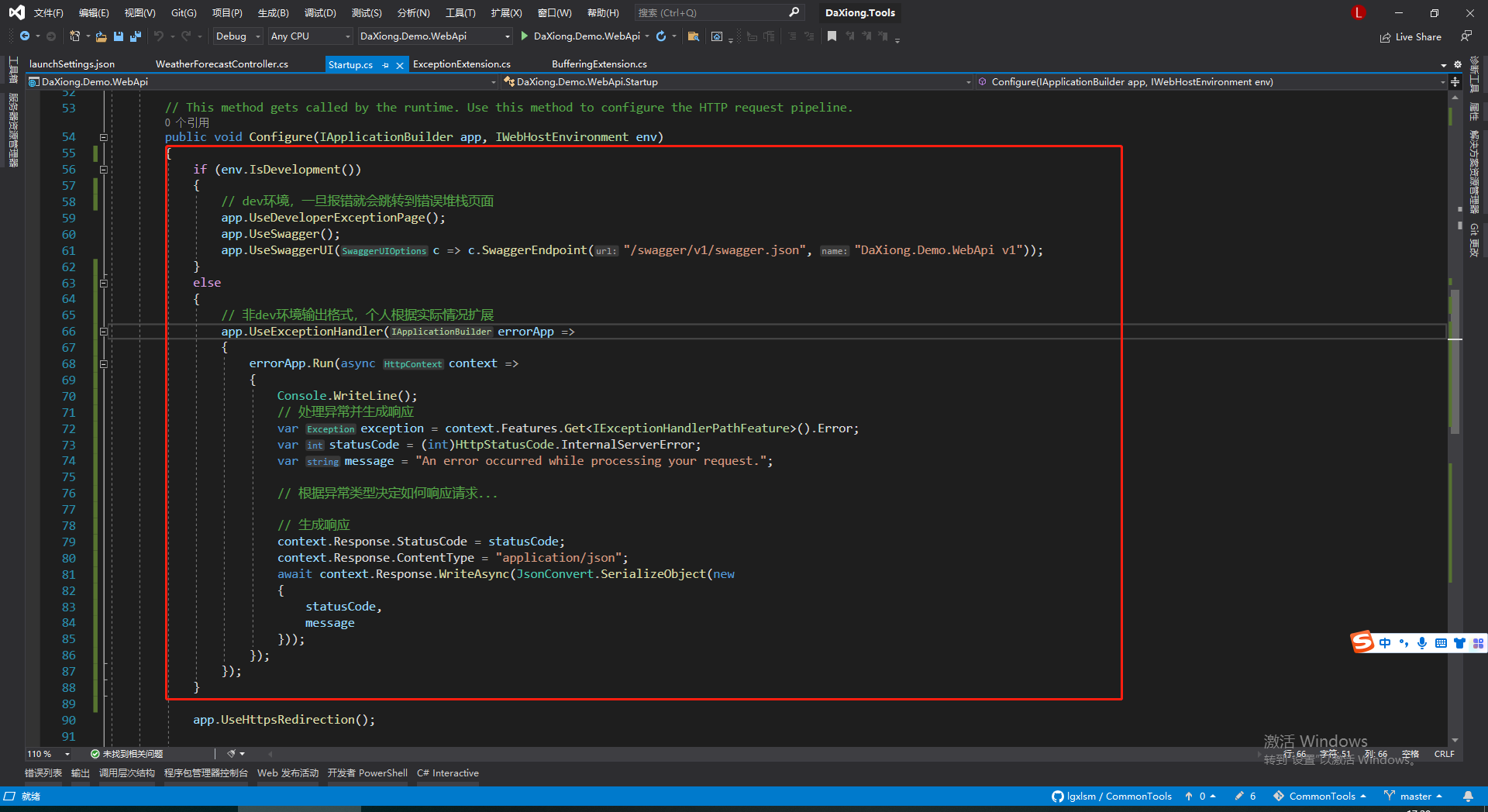This screenshot has height=812, width=1488.
Task: Open the member dropdown showing Configure method
Action: tap(1211, 81)
